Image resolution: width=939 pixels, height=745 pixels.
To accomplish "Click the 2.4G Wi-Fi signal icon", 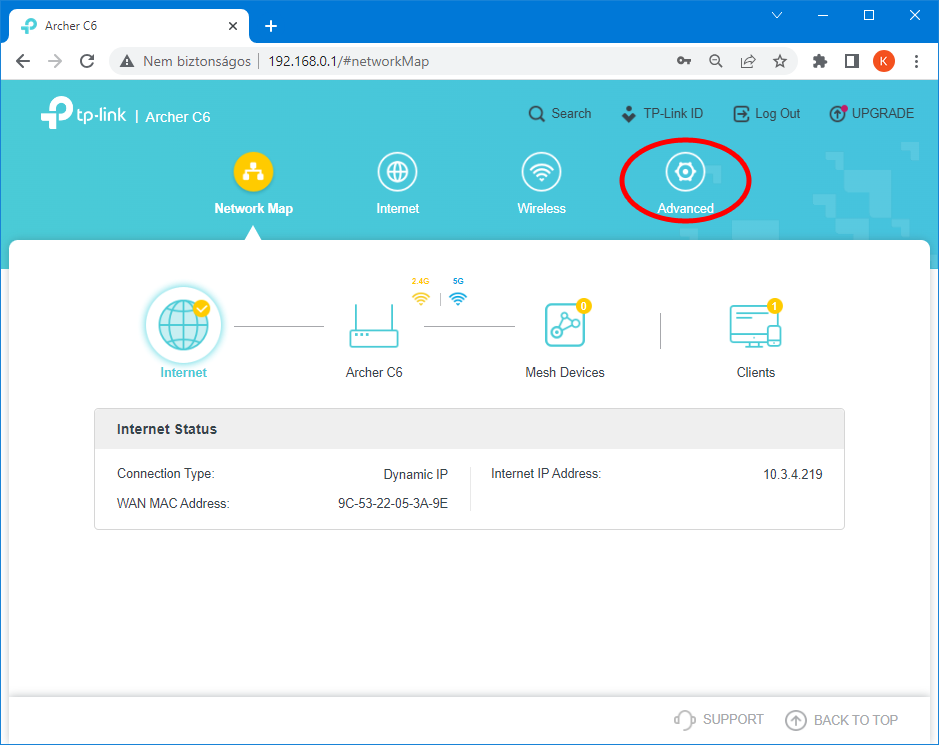I will click(421, 299).
